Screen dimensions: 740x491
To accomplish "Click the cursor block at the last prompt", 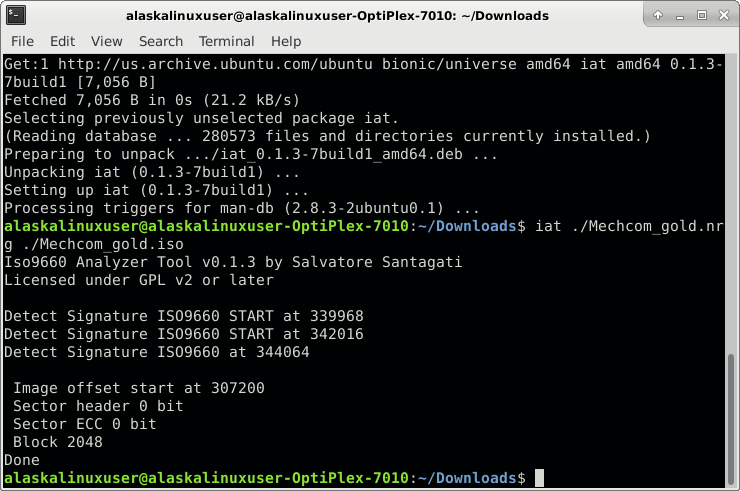I will 539,478.
